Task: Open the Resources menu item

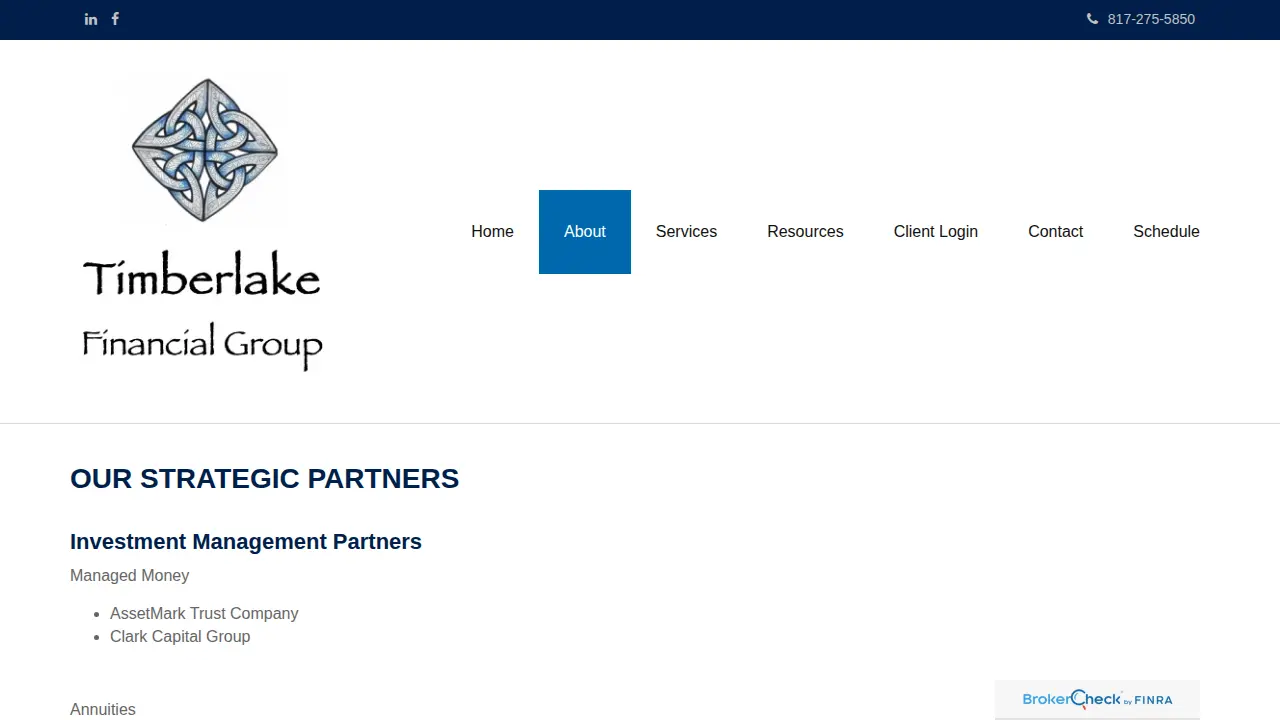Action: (805, 232)
